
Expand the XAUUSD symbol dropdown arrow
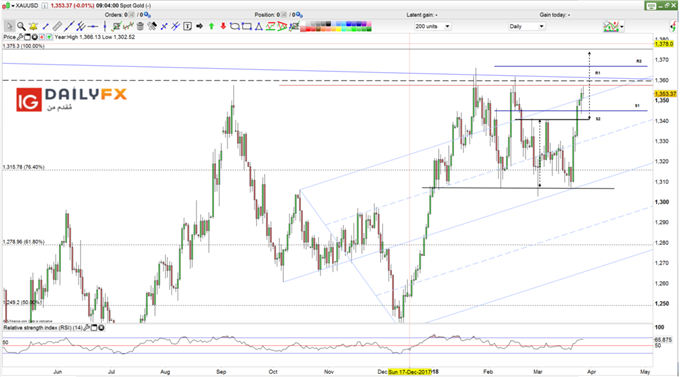click(13, 6)
